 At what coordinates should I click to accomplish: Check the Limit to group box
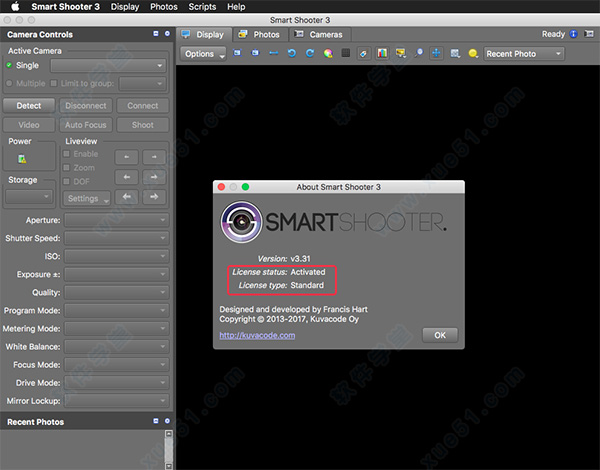[54, 83]
